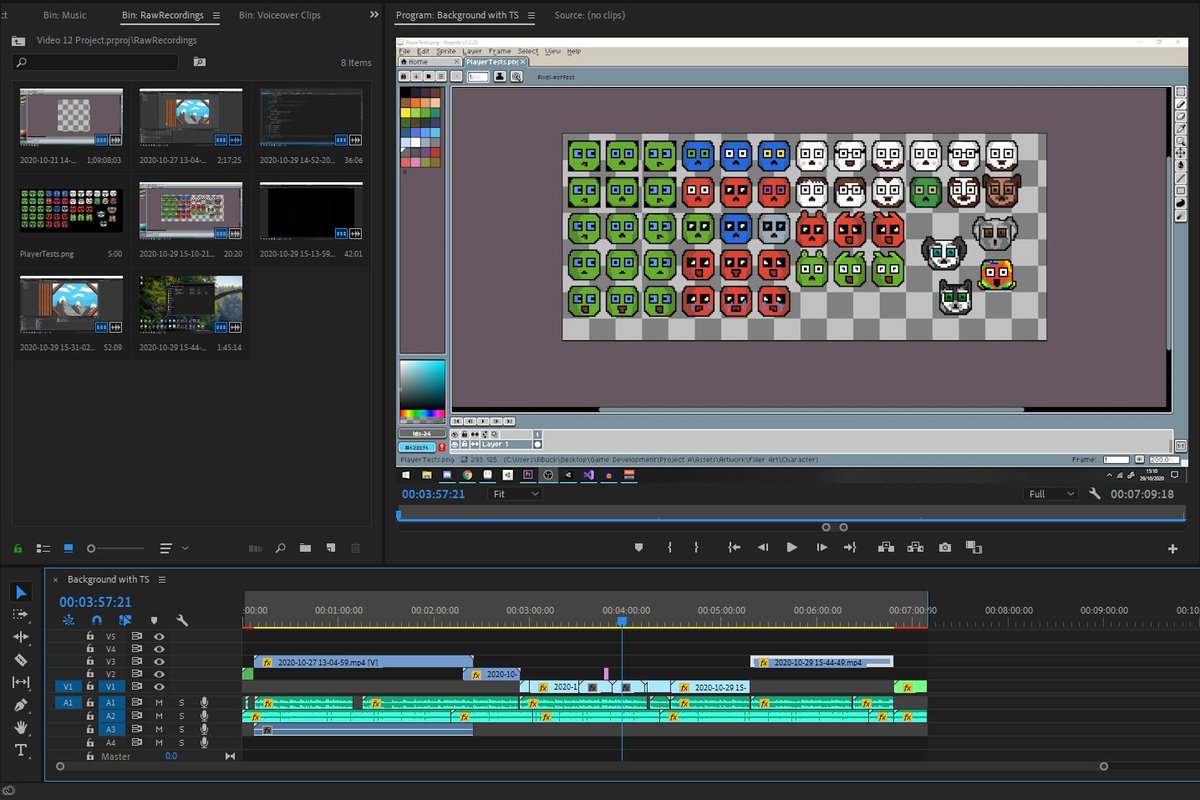Select the Pen tool

(x=21, y=705)
